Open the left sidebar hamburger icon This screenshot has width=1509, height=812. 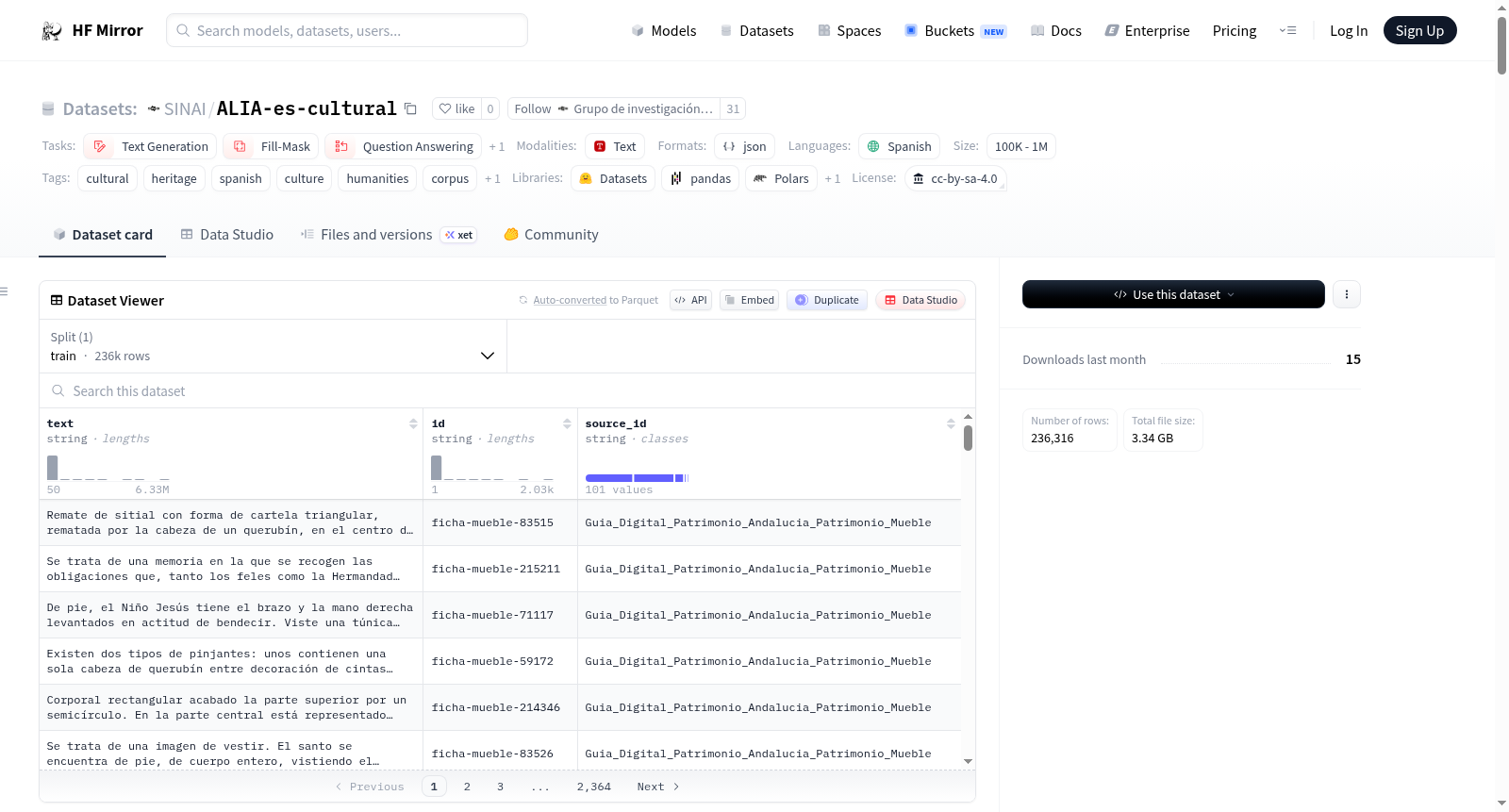(4, 291)
